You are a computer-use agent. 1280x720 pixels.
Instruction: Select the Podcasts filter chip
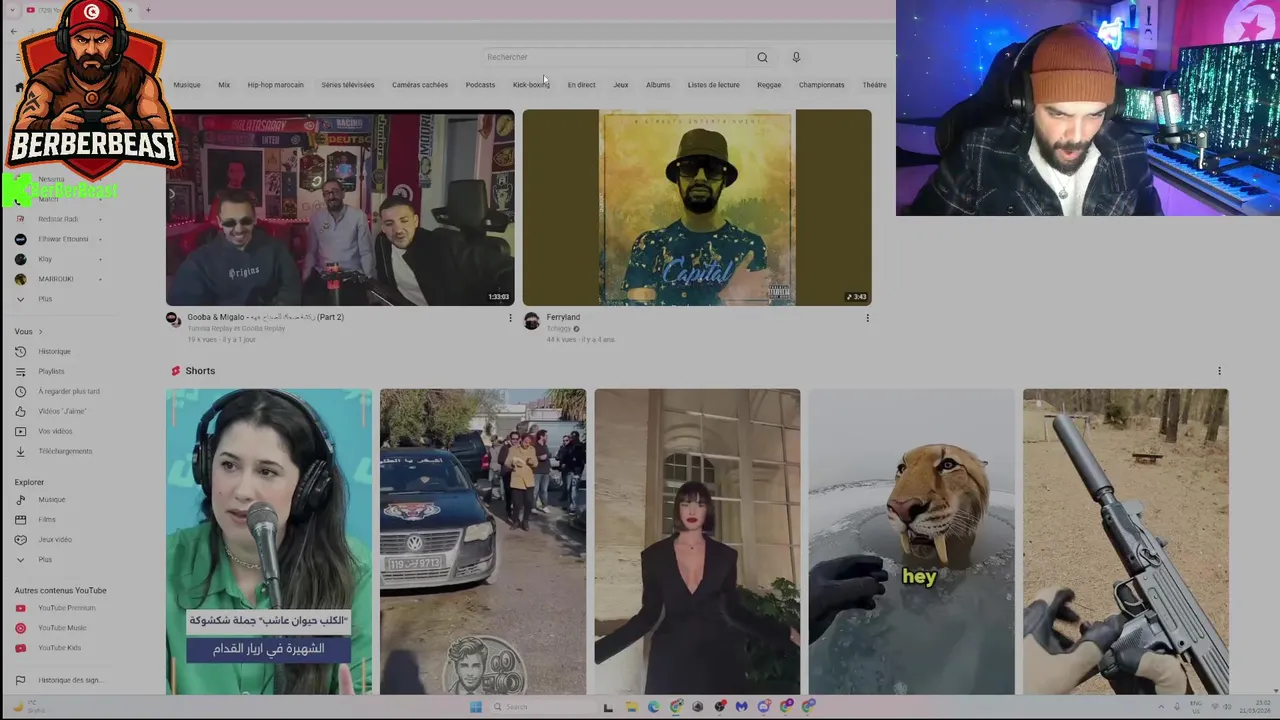coord(480,85)
